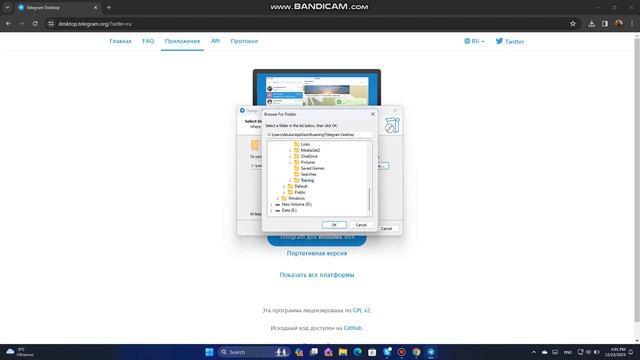Screen dimensions: 640x360
Task: Expand the New Volume (D:) drive arrow
Action: (x=271, y=204)
